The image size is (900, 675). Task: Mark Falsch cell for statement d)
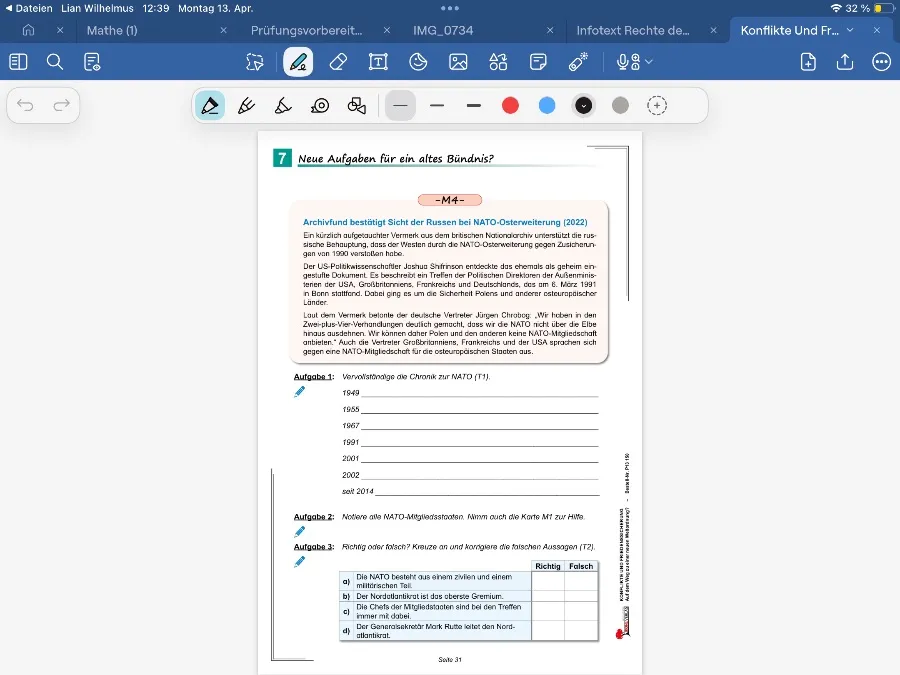(x=581, y=631)
